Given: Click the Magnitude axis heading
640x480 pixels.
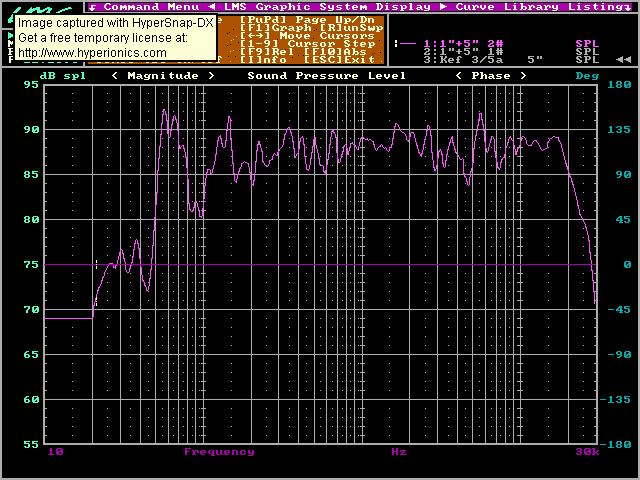Looking at the screenshot, I should pos(163,76).
